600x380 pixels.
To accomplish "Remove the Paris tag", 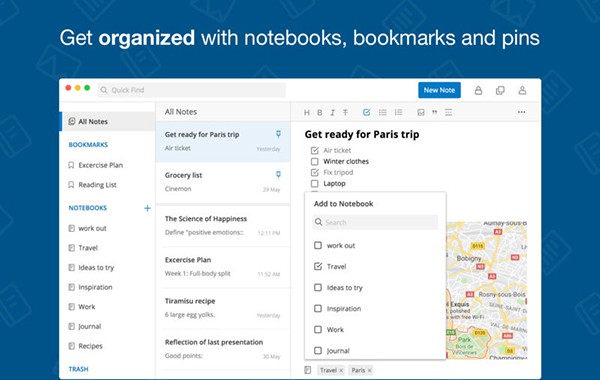I will point(369,370).
